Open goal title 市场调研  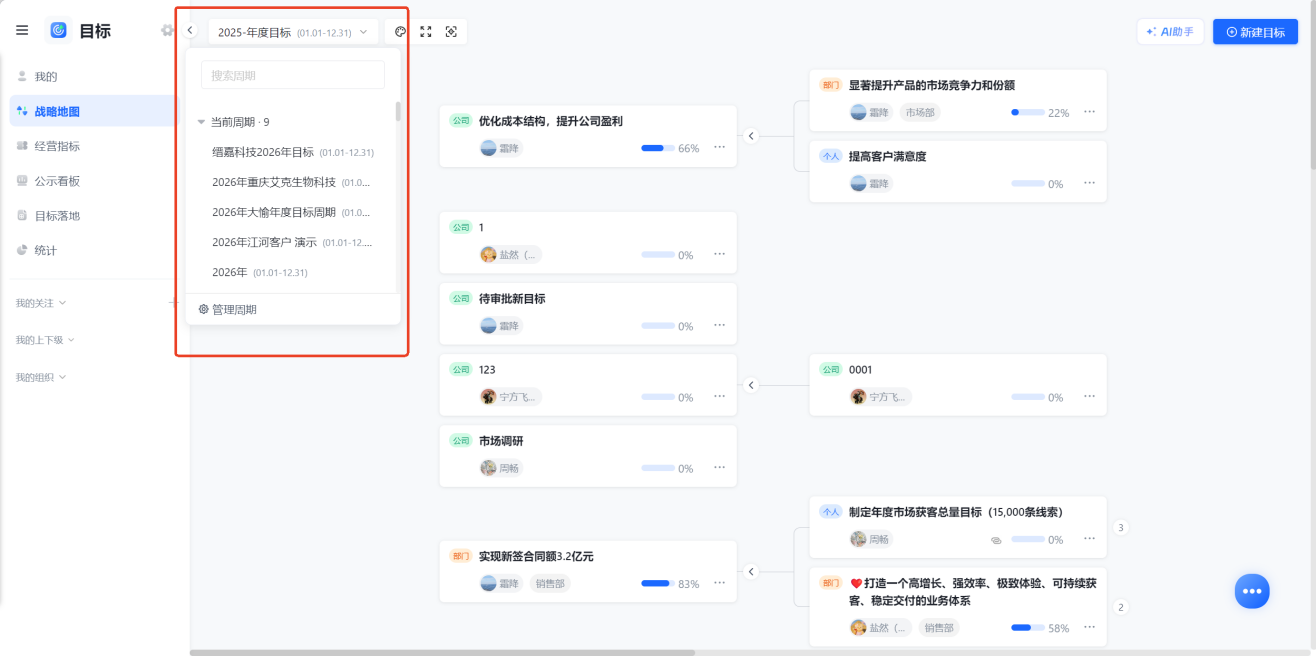point(502,441)
